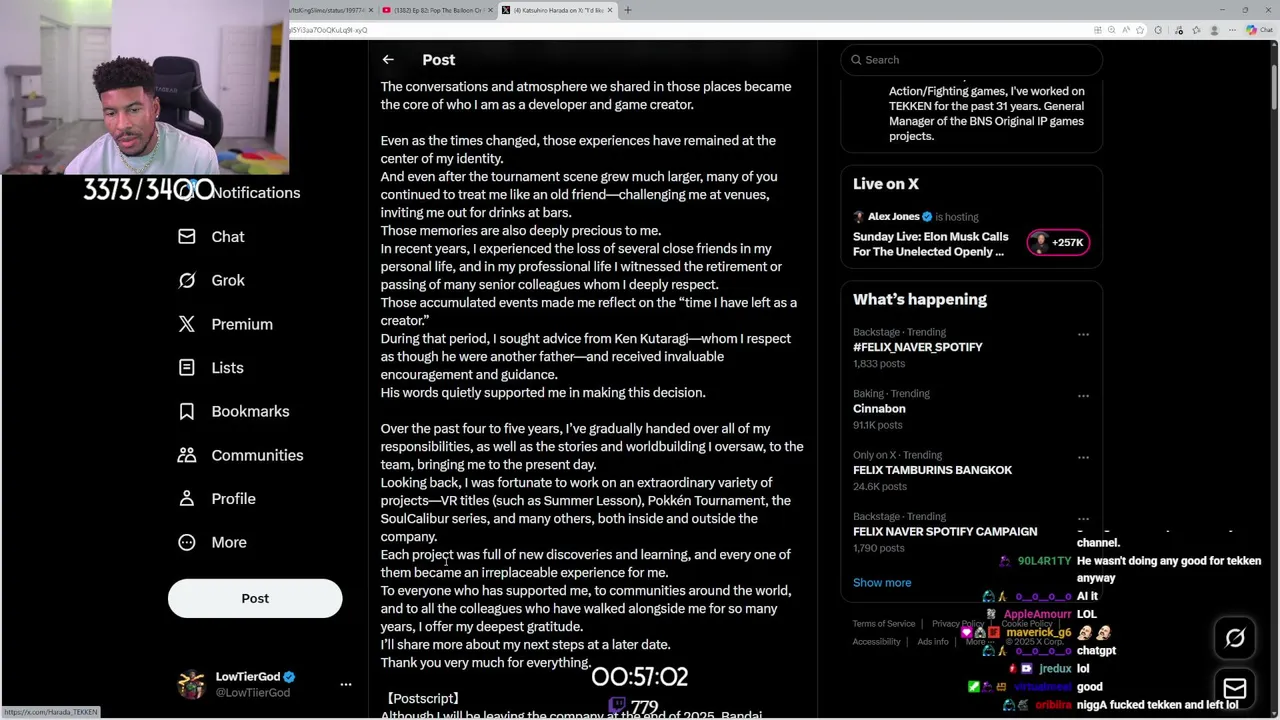1280x720 pixels.
Task: Click the '1,833 posts' count
Action: coord(879,364)
